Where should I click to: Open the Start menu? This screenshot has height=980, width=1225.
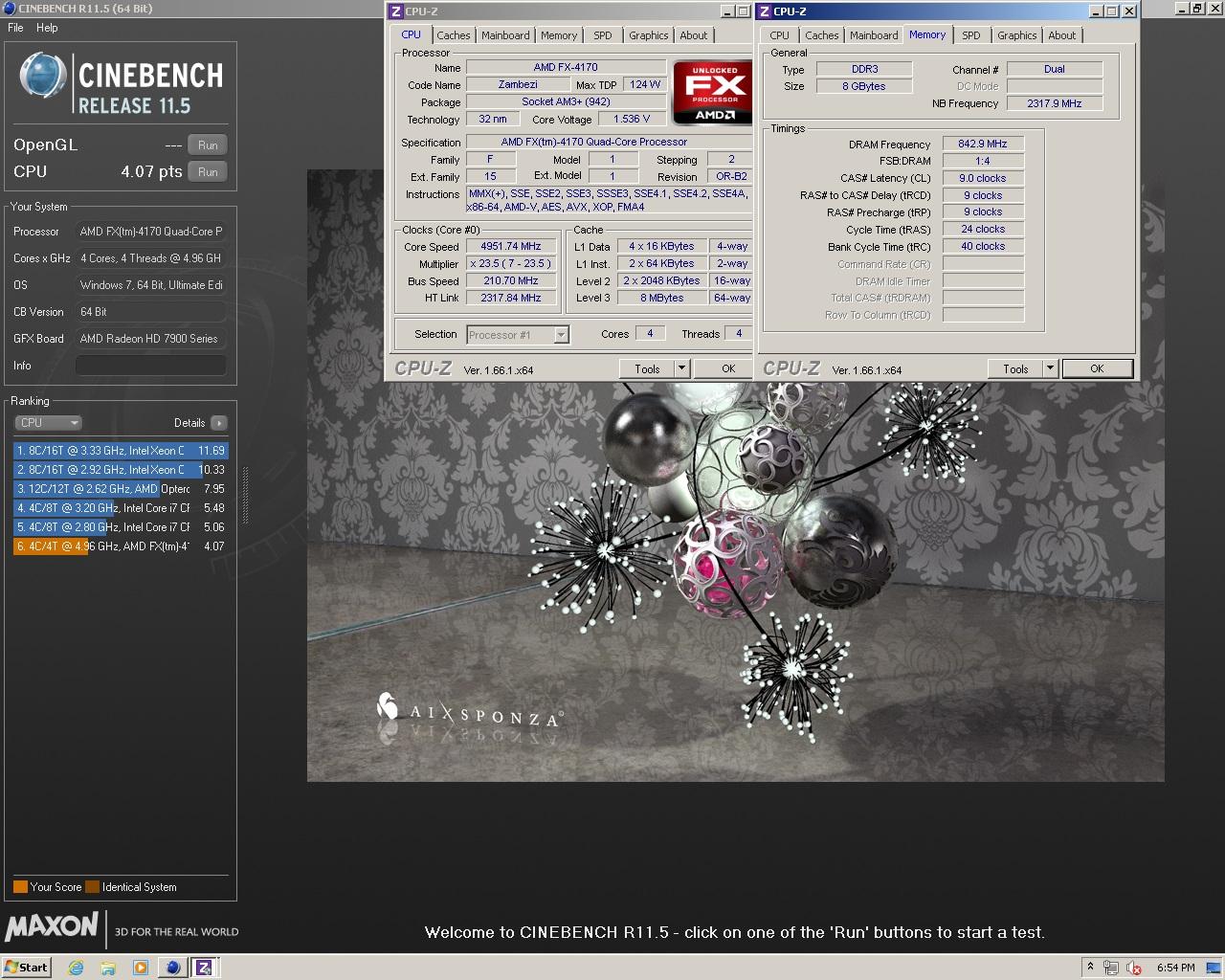(x=26, y=968)
